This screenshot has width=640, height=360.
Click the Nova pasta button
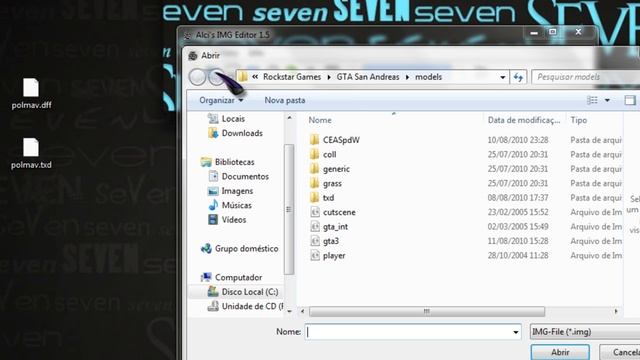(x=285, y=100)
